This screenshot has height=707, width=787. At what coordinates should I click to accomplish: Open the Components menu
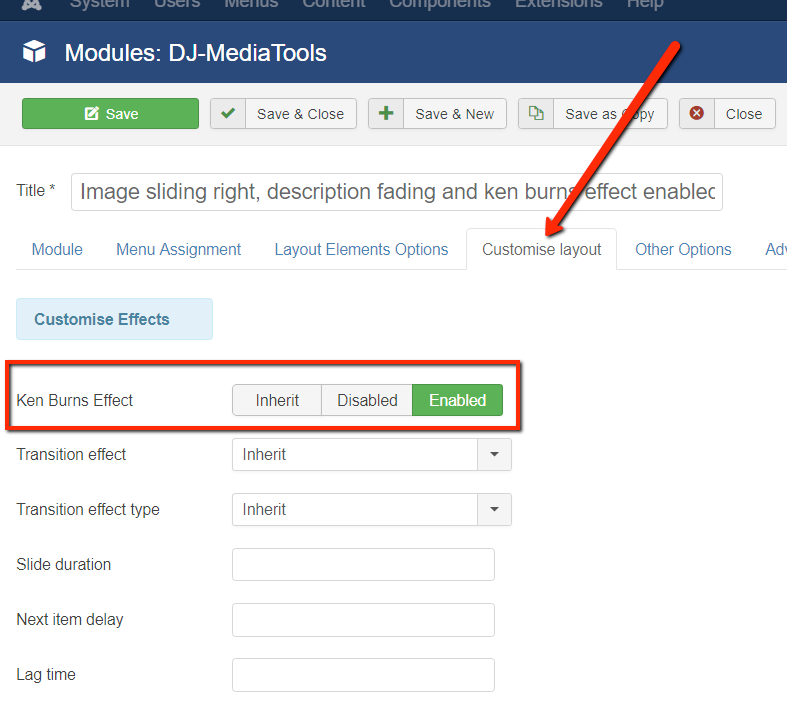pyautogui.click(x=440, y=5)
